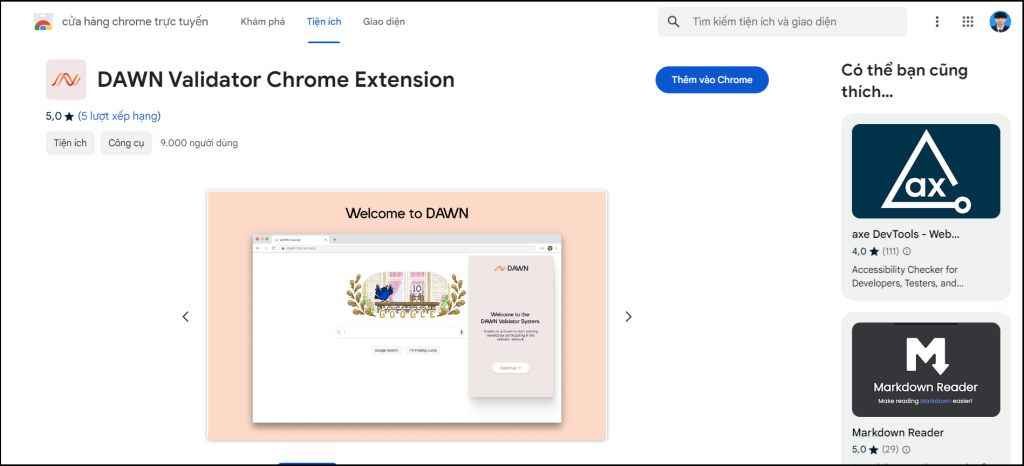Click the DAWN Validator extension icon
This screenshot has height=466, width=1024.
(x=66, y=80)
